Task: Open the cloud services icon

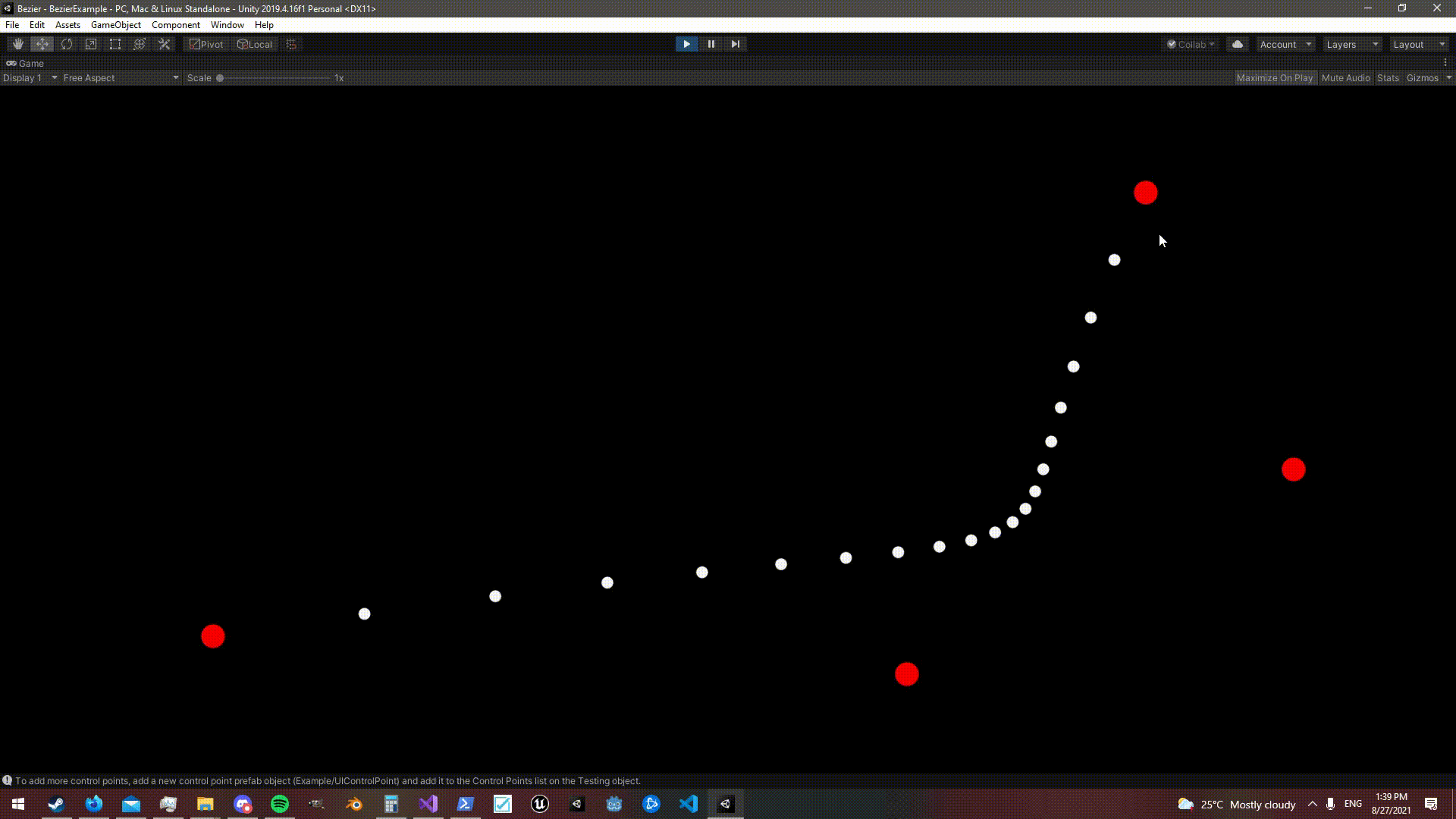Action: (x=1238, y=44)
